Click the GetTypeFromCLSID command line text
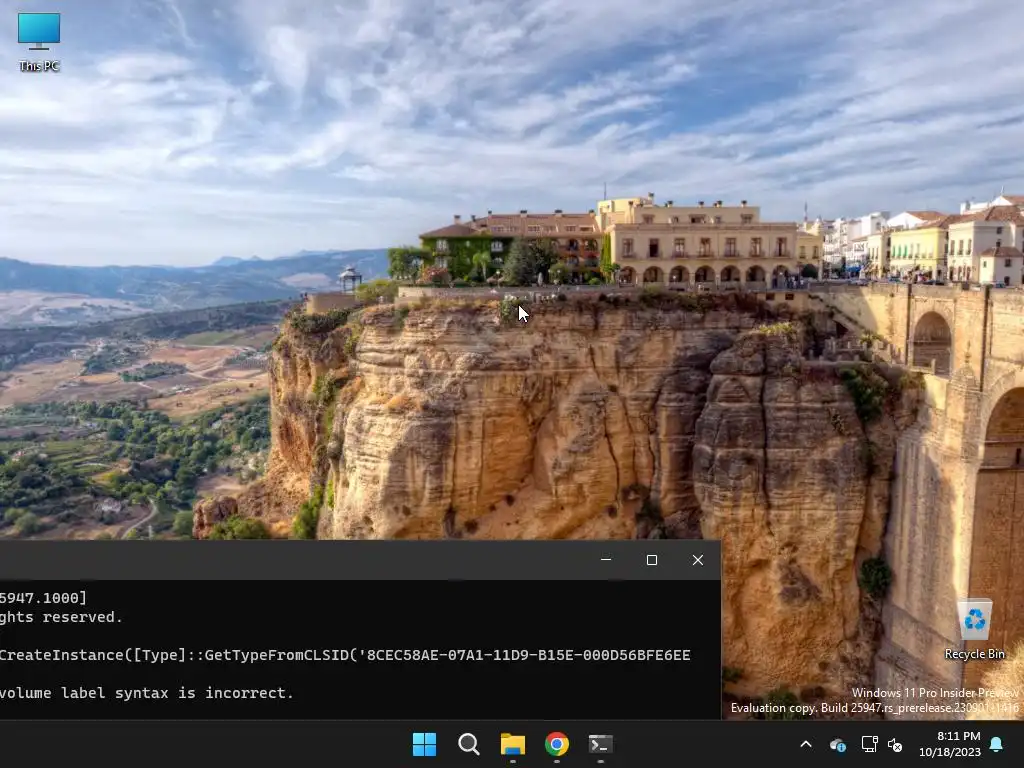This screenshot has height=768, width=1024. tap(345, 654)
